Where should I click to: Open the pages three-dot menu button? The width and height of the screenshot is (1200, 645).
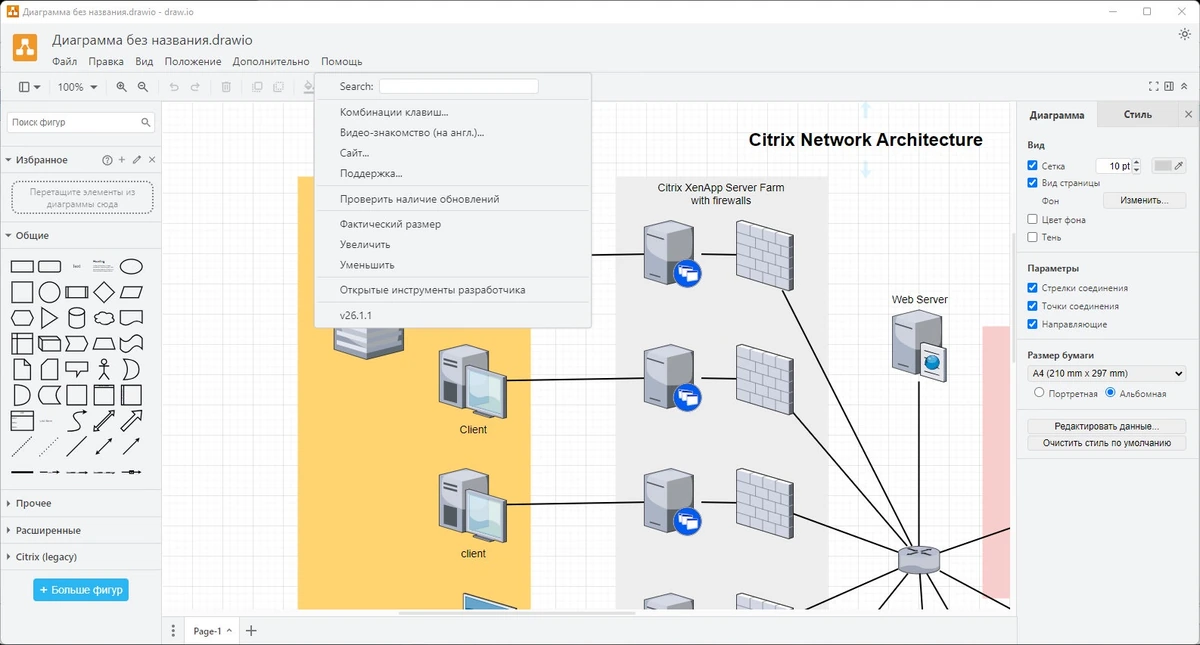point(174,631)
